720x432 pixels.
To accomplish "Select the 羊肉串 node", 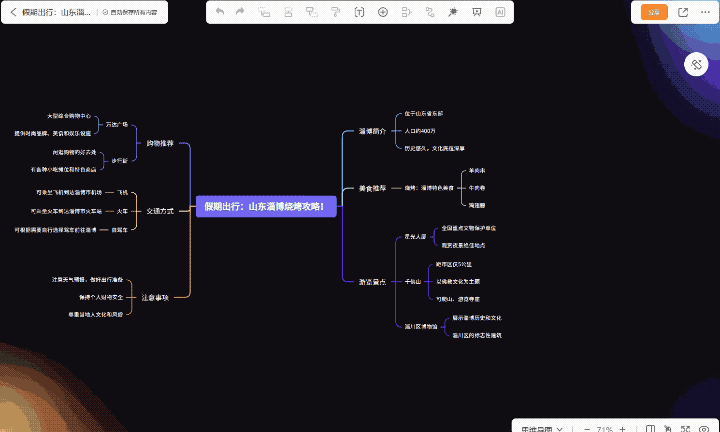I will click(x=477, y=170).
